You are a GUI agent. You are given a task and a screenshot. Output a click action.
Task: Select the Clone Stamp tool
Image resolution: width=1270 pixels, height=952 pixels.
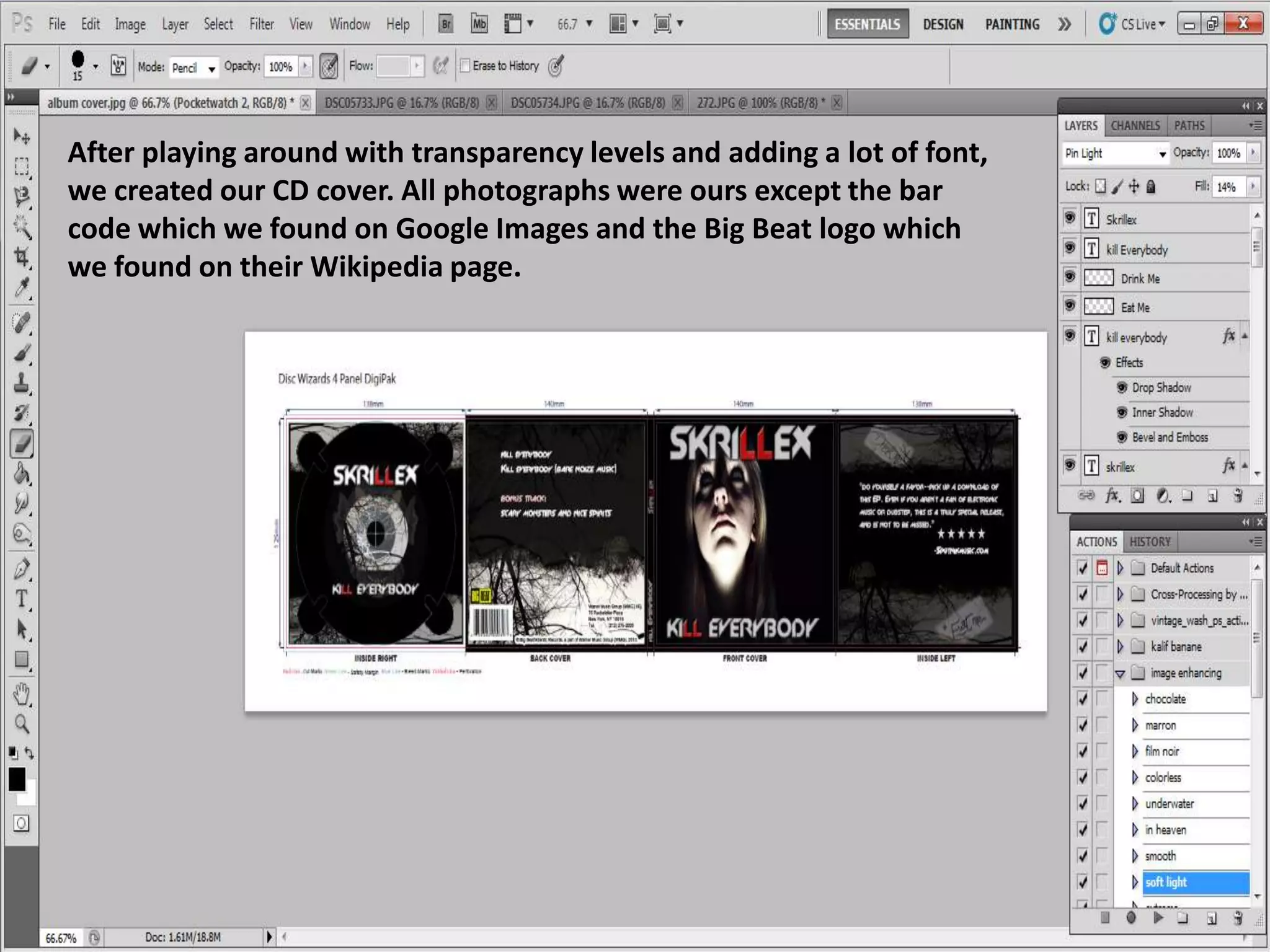pyautogui.click(x=22, y=383)
